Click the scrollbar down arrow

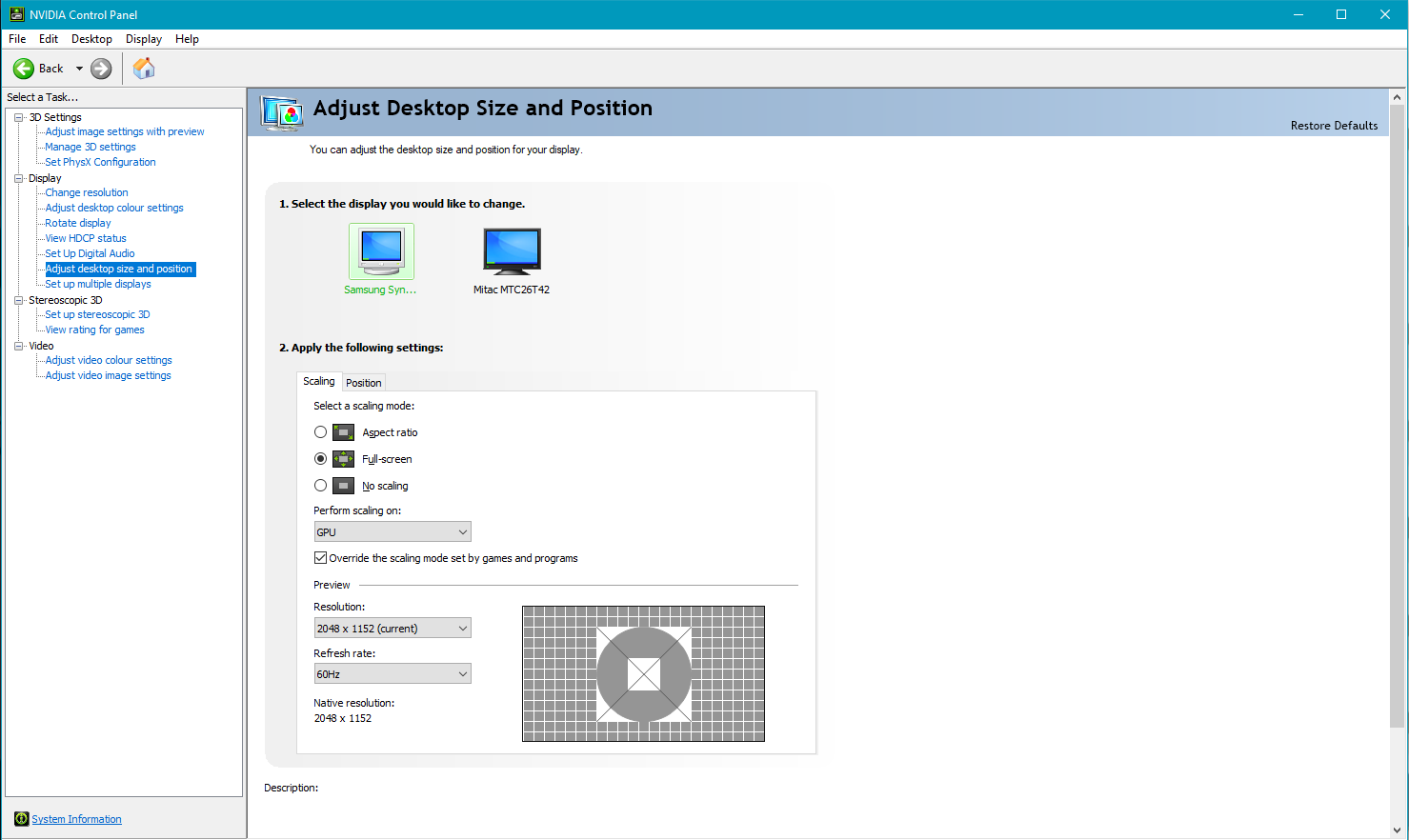pos(1398,830)
